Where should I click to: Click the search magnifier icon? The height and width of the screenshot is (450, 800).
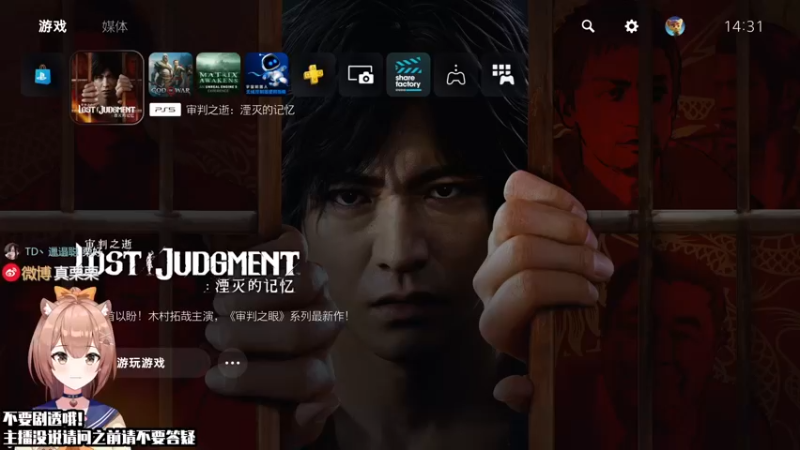pos(588,26)
